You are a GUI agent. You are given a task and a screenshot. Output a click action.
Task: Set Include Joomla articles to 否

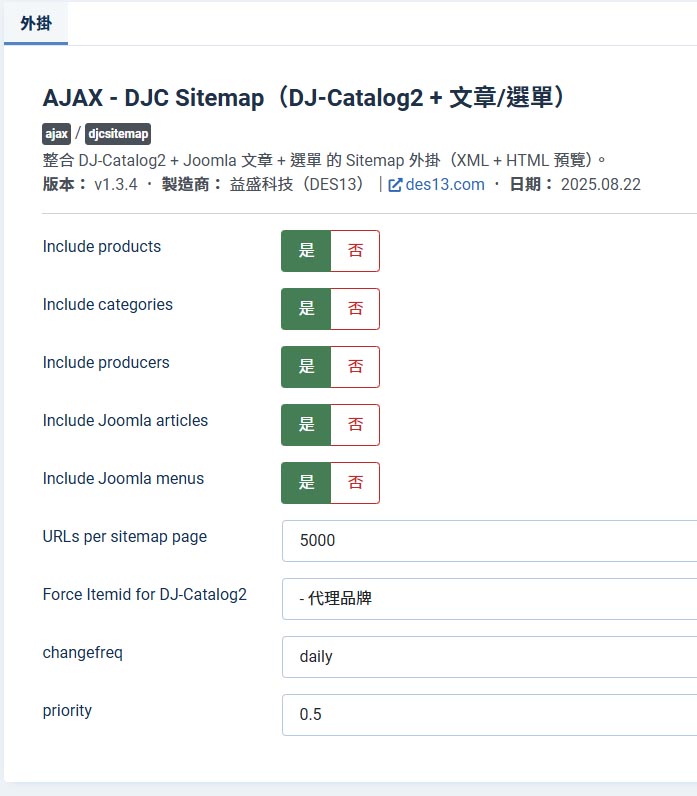(355, 425)
